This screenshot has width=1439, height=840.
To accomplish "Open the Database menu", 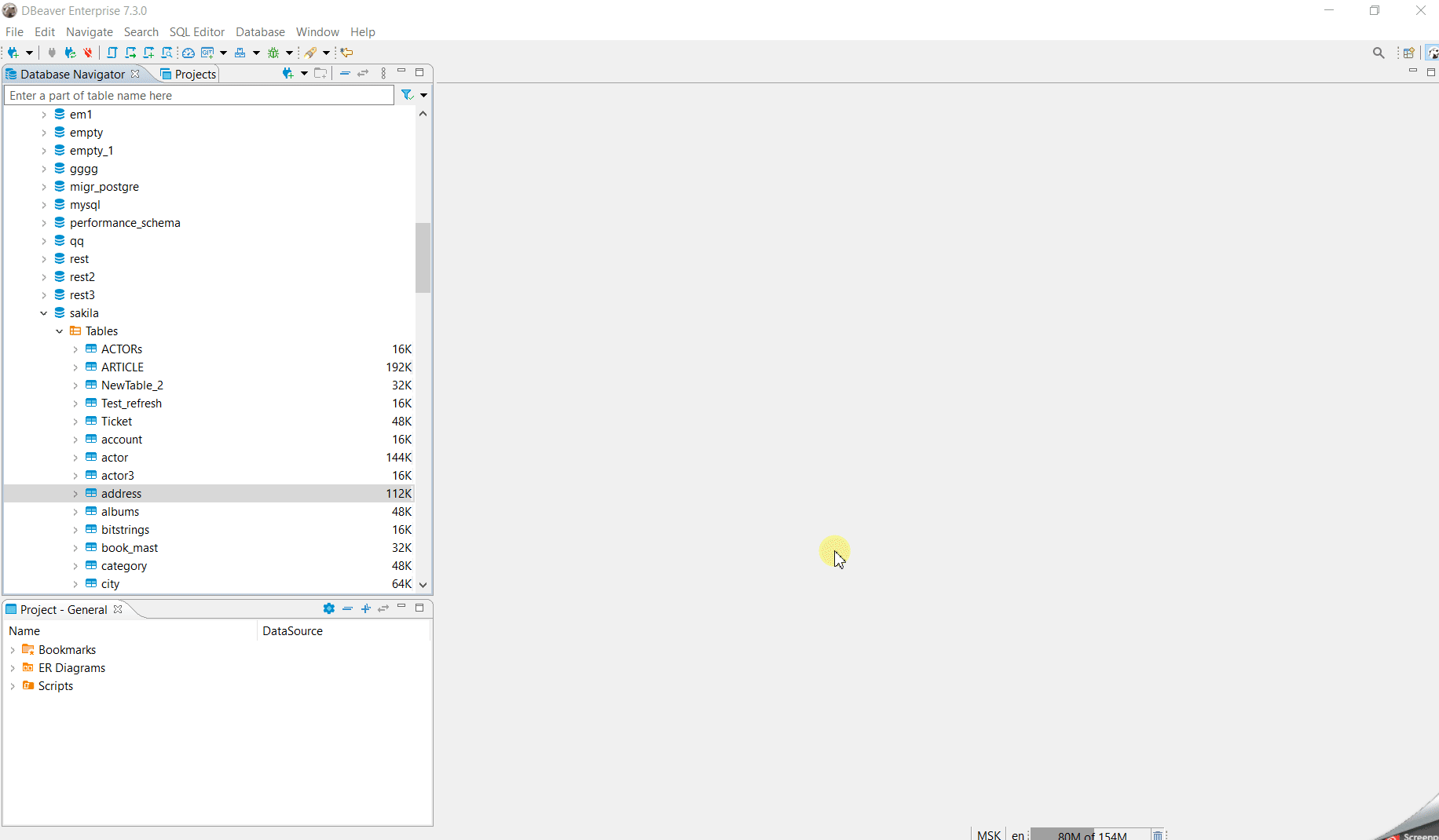I will 260,31.
